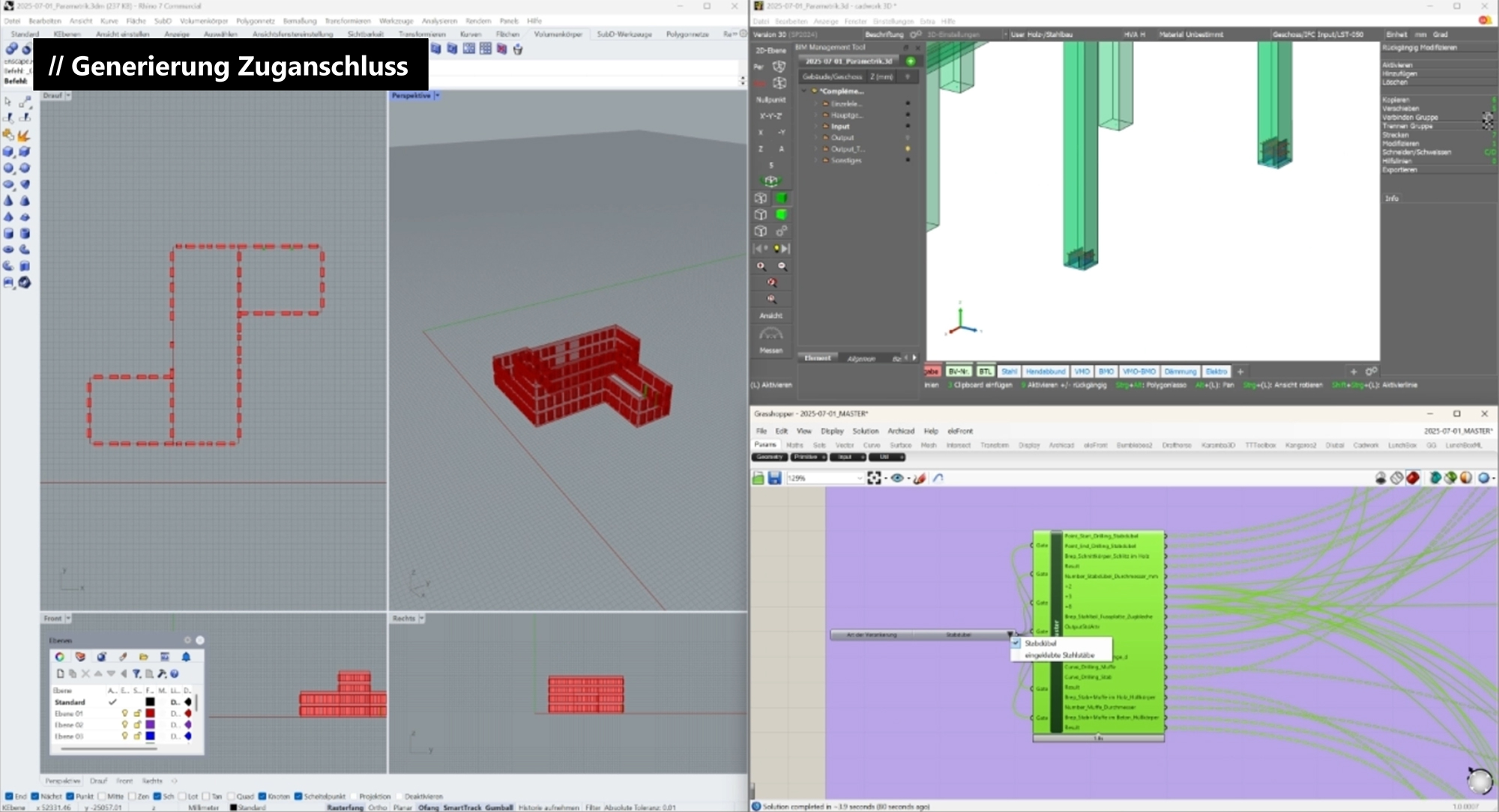The height and width of the screenshot is (812, 1499).
Task: Create new layer with page icon
Action: click(x=60, y=673)
